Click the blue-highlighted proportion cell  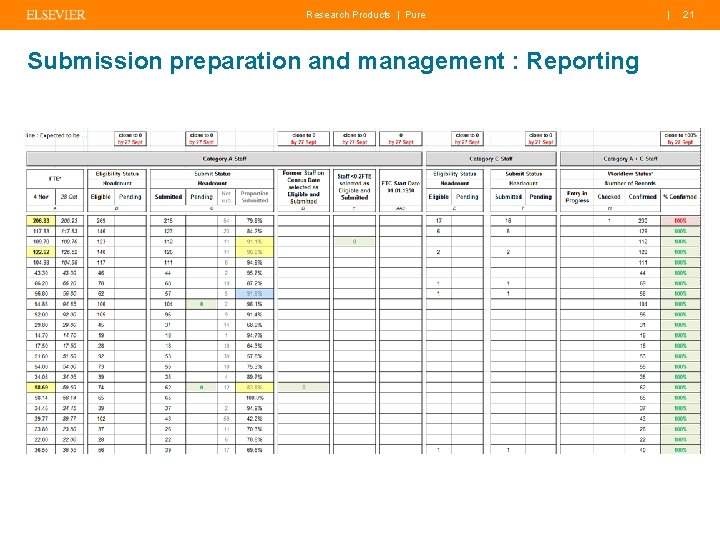pyautogui.click(x=254, y=293)
